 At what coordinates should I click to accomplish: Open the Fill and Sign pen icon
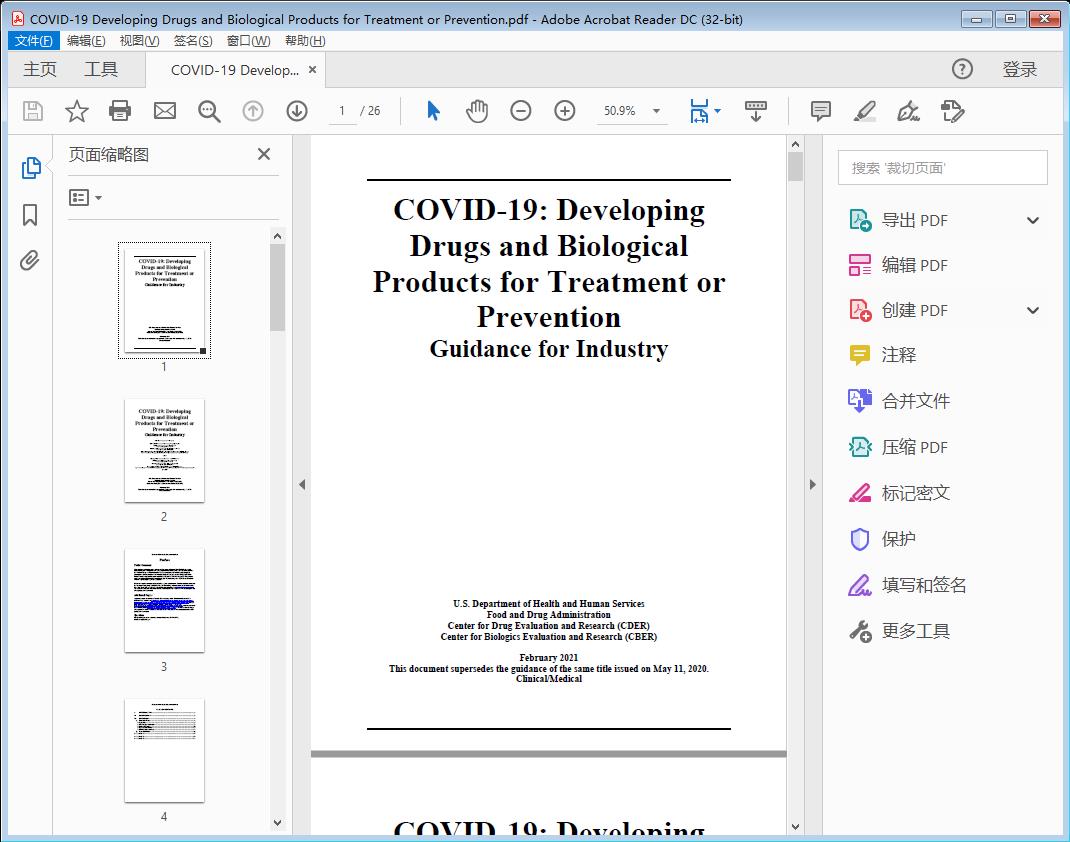click(908, 111)
